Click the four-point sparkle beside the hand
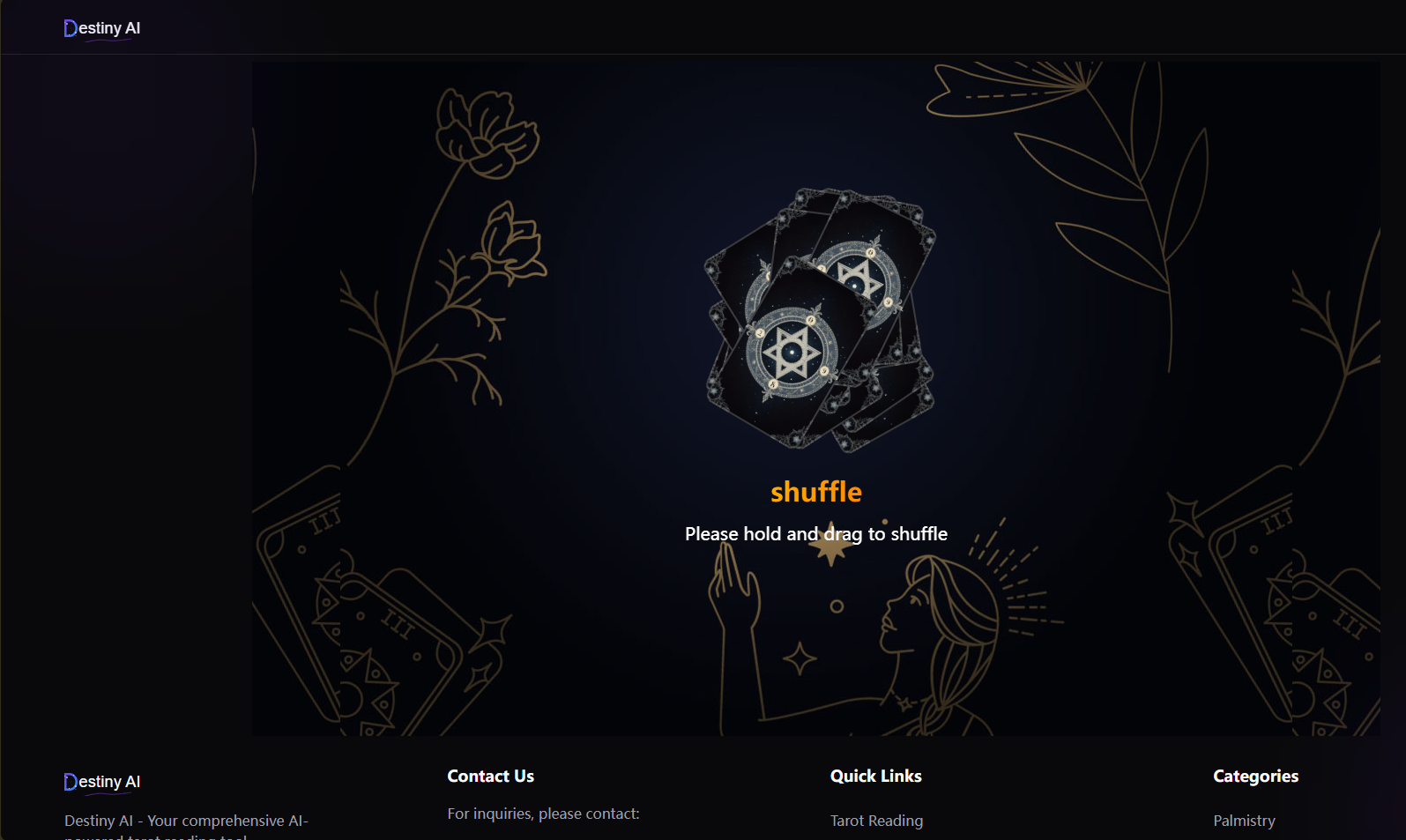This screenshot has height=840, width=1406. 800,658
